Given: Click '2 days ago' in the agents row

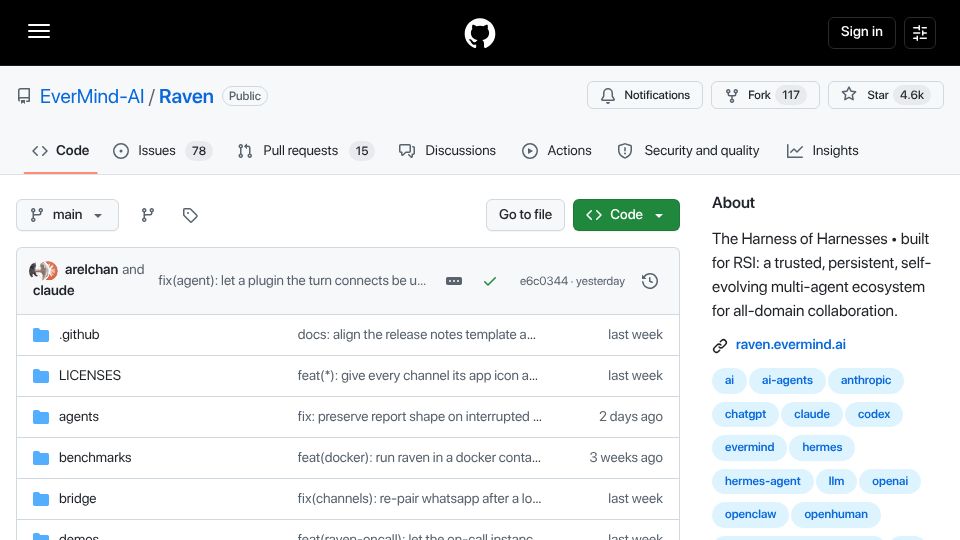Looking at the screenshot, I should 631,417.
